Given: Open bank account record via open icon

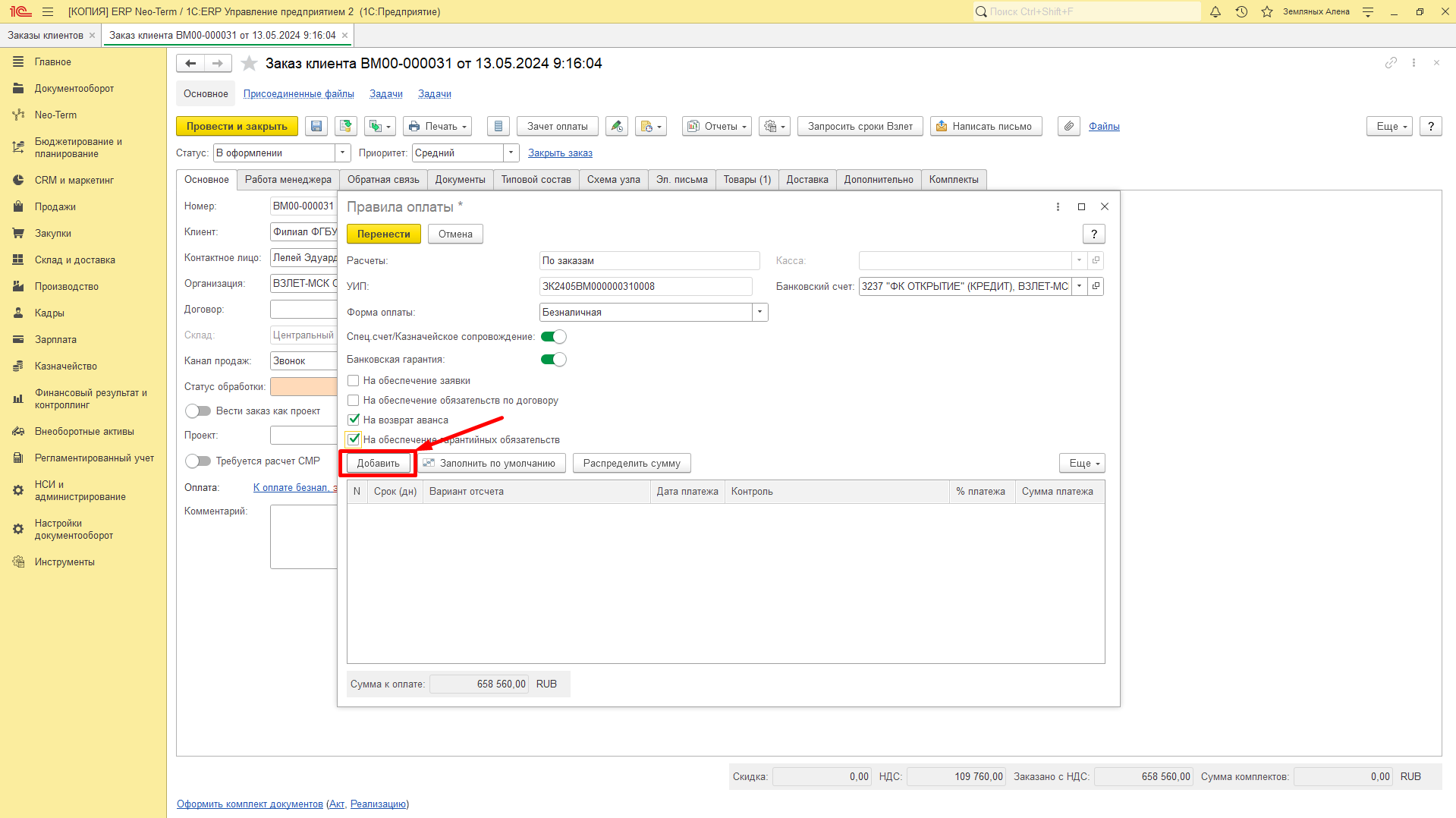Looking at the screenshot, I should 1096,286.
